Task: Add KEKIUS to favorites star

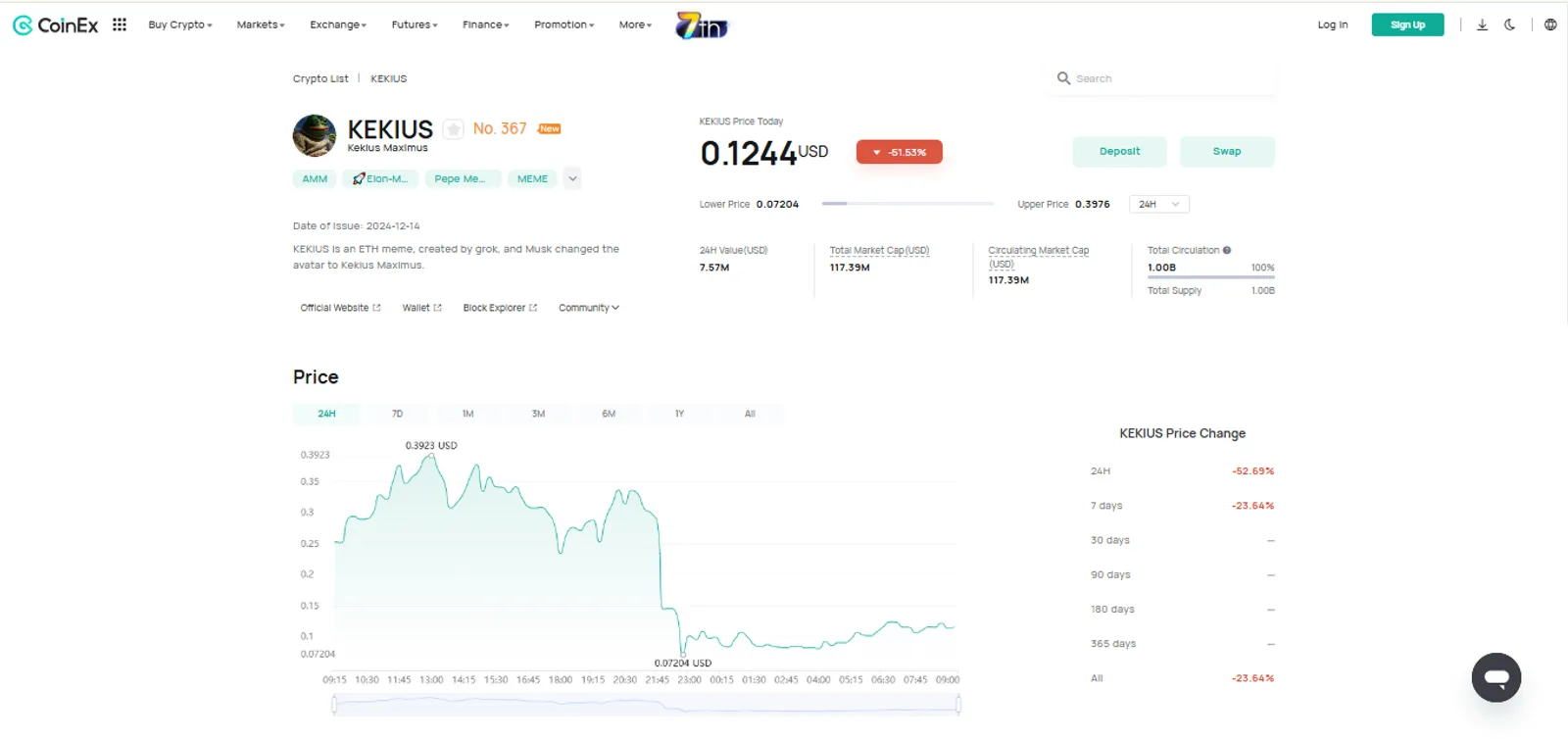Action: click(453, 129)
